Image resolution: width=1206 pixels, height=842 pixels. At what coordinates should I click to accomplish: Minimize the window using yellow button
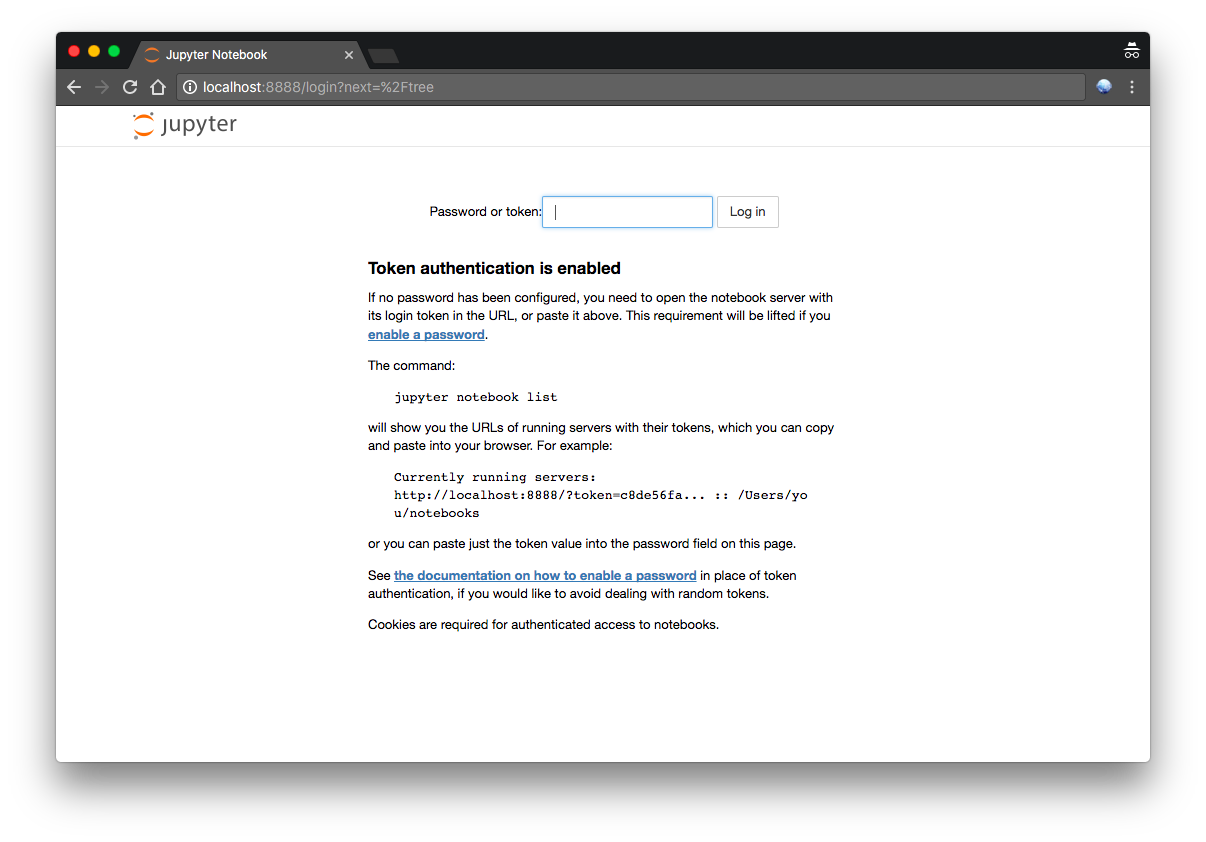pos(94,51)
